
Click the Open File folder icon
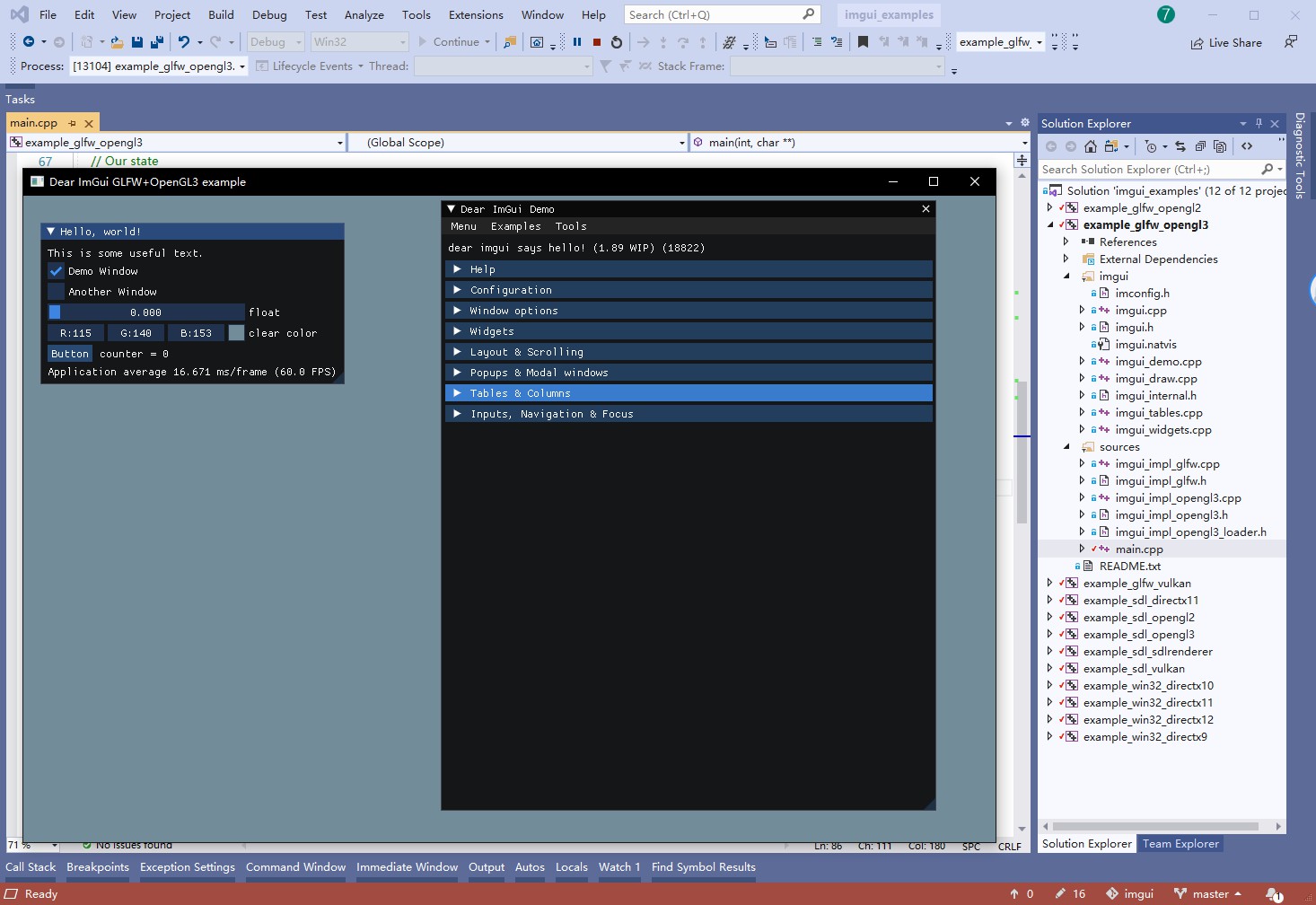[117, 42]
